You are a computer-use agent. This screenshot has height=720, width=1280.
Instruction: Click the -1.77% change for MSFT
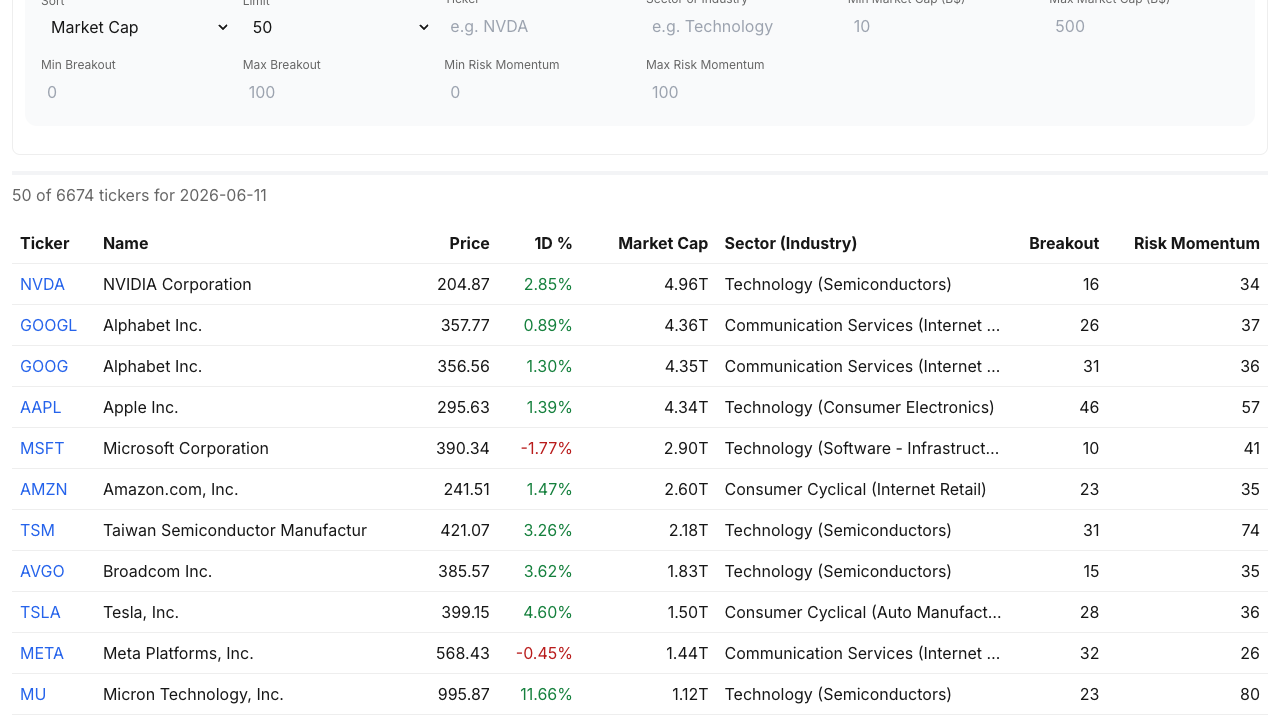546,448
